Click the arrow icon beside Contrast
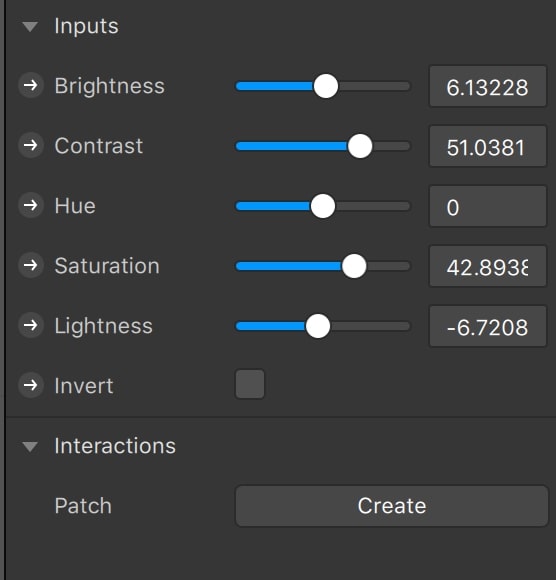Viewport: 556px width, 580px height. tap(31, 145)
